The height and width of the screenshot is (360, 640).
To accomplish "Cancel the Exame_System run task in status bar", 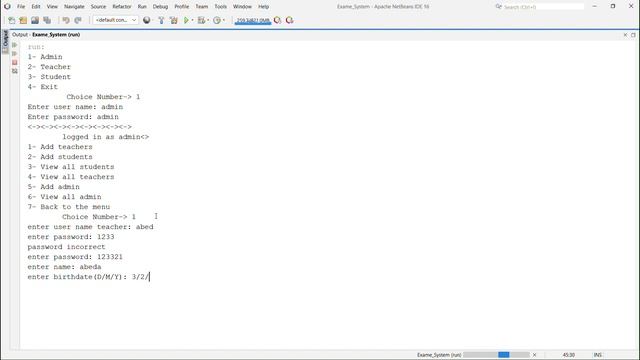I will point(535,355).
